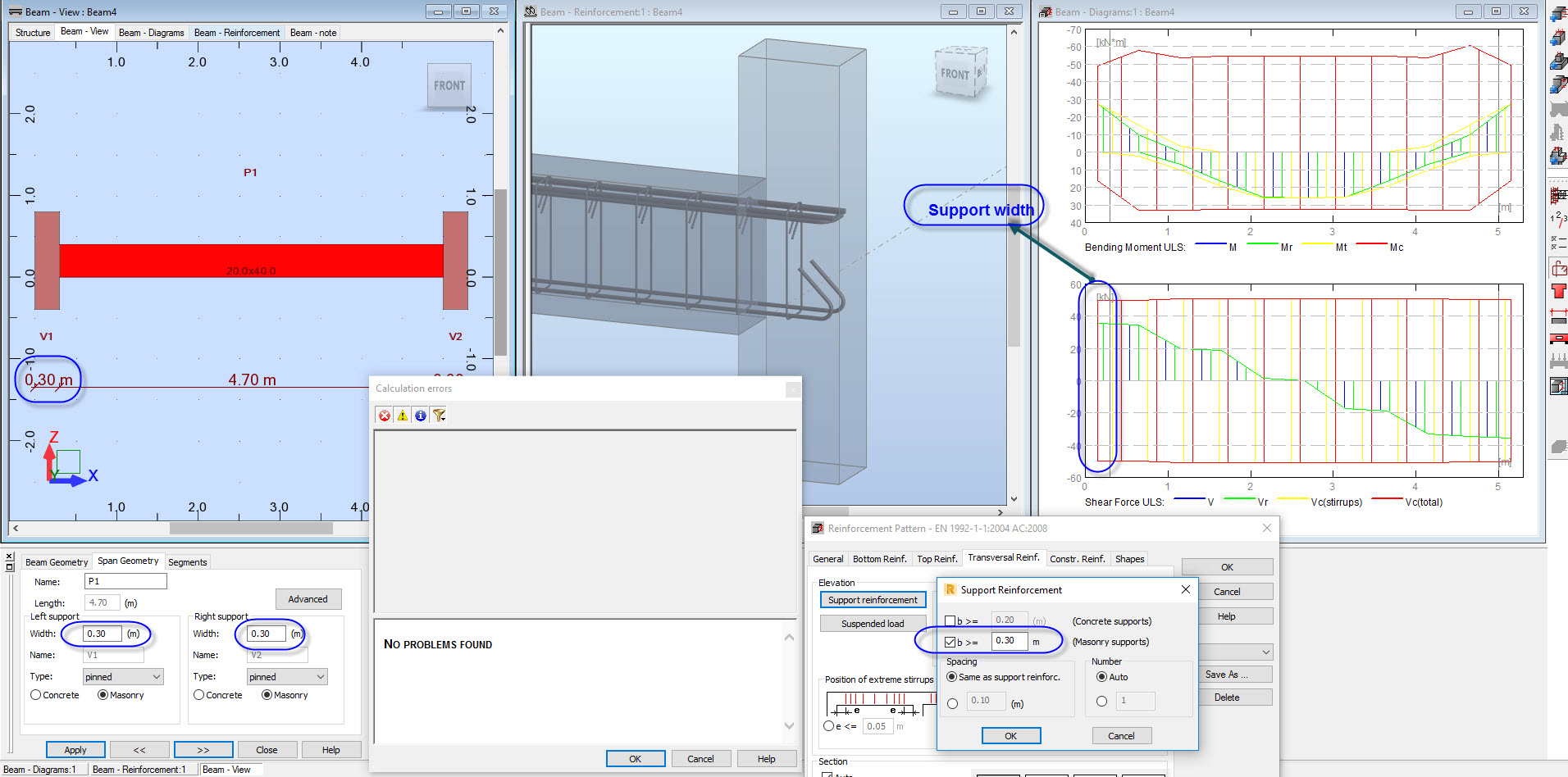
Task: Expand the filter icon dropdown arrow
Action: tap(444, 418)
